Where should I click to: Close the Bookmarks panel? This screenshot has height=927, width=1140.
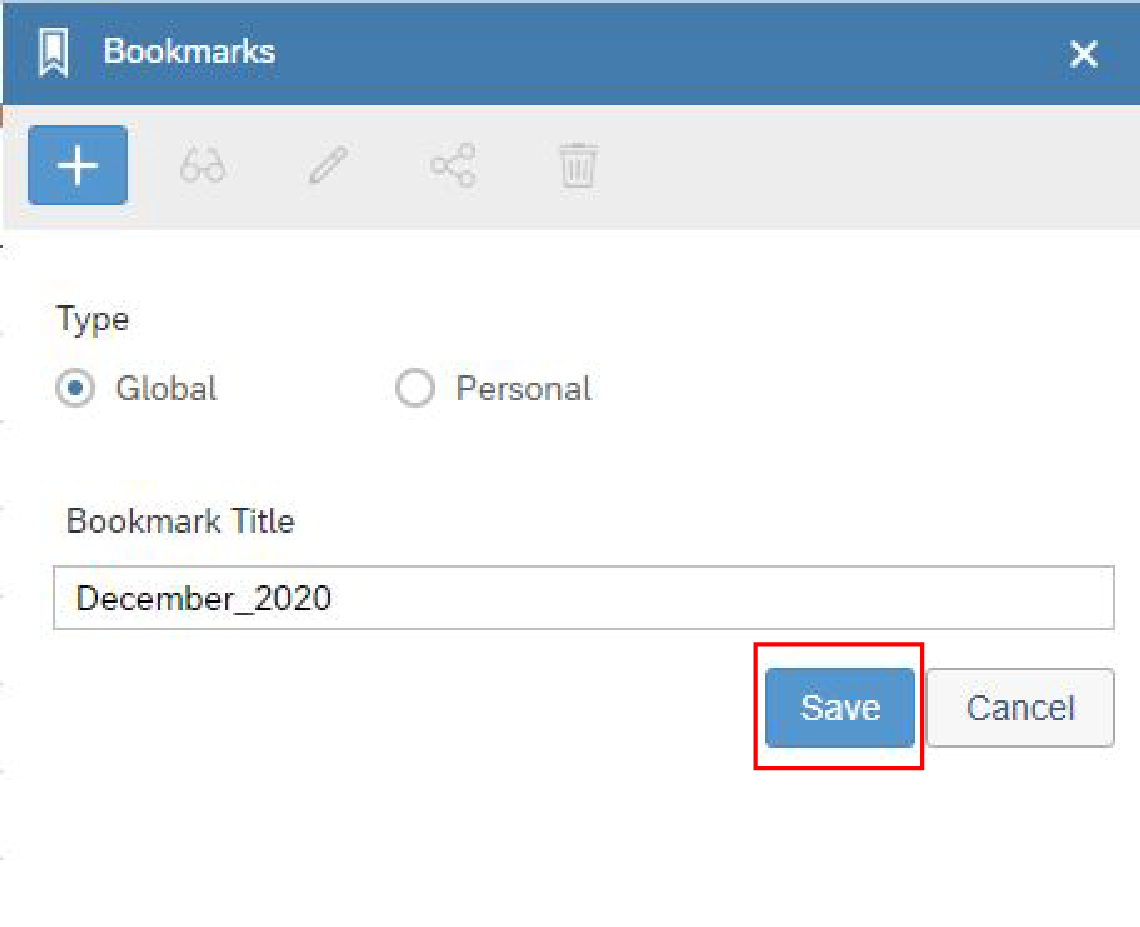(1083, 54)
